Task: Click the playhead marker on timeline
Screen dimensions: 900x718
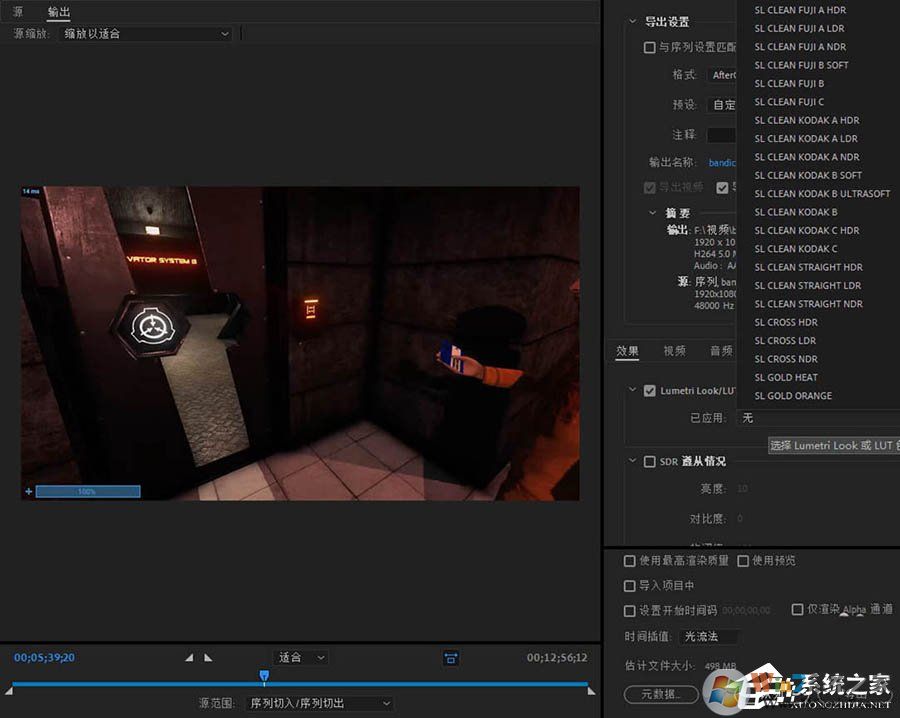Action: (264, 677)
